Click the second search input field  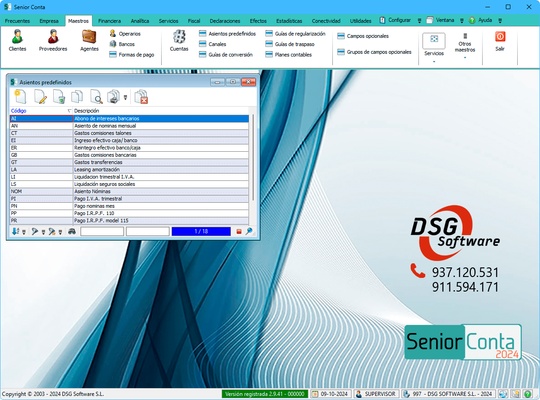point(148,232)
